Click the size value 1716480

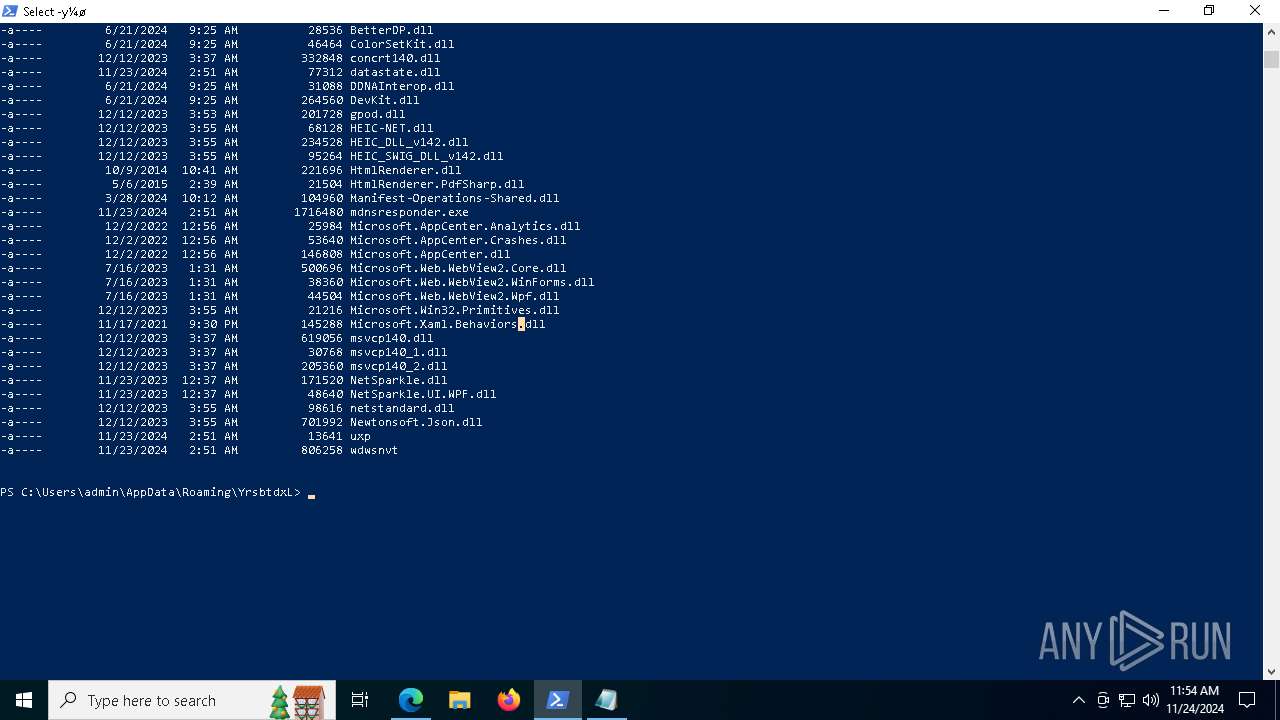[318, 212]
